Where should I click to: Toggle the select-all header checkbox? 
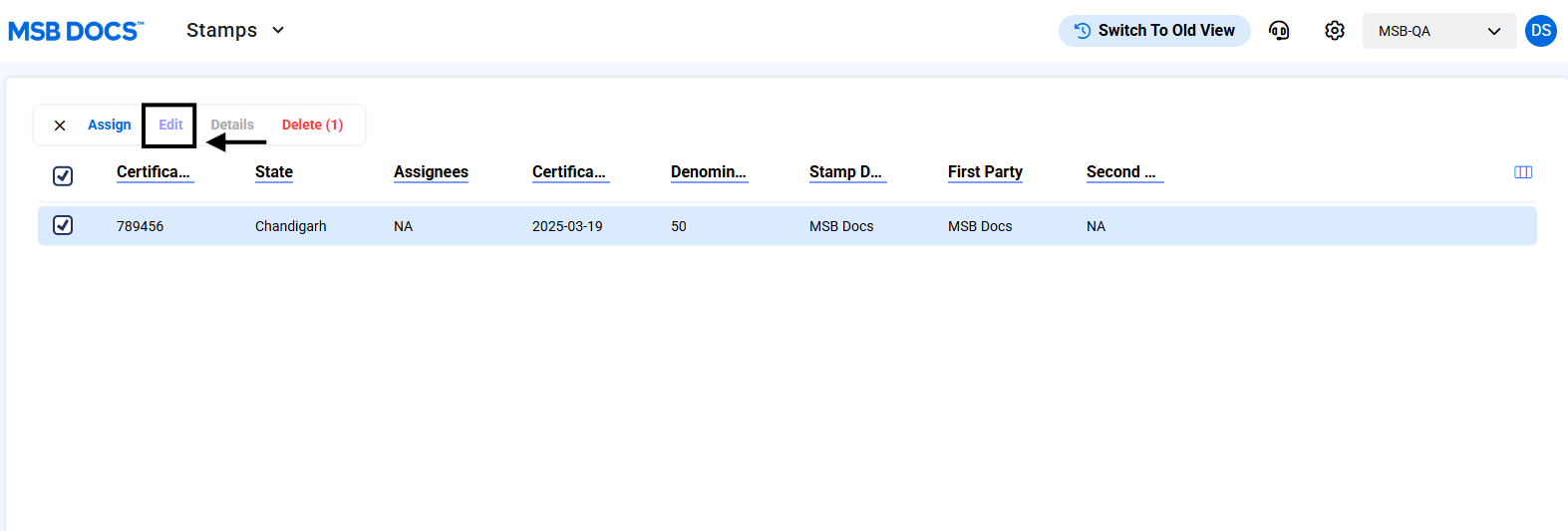coord(63,176)
